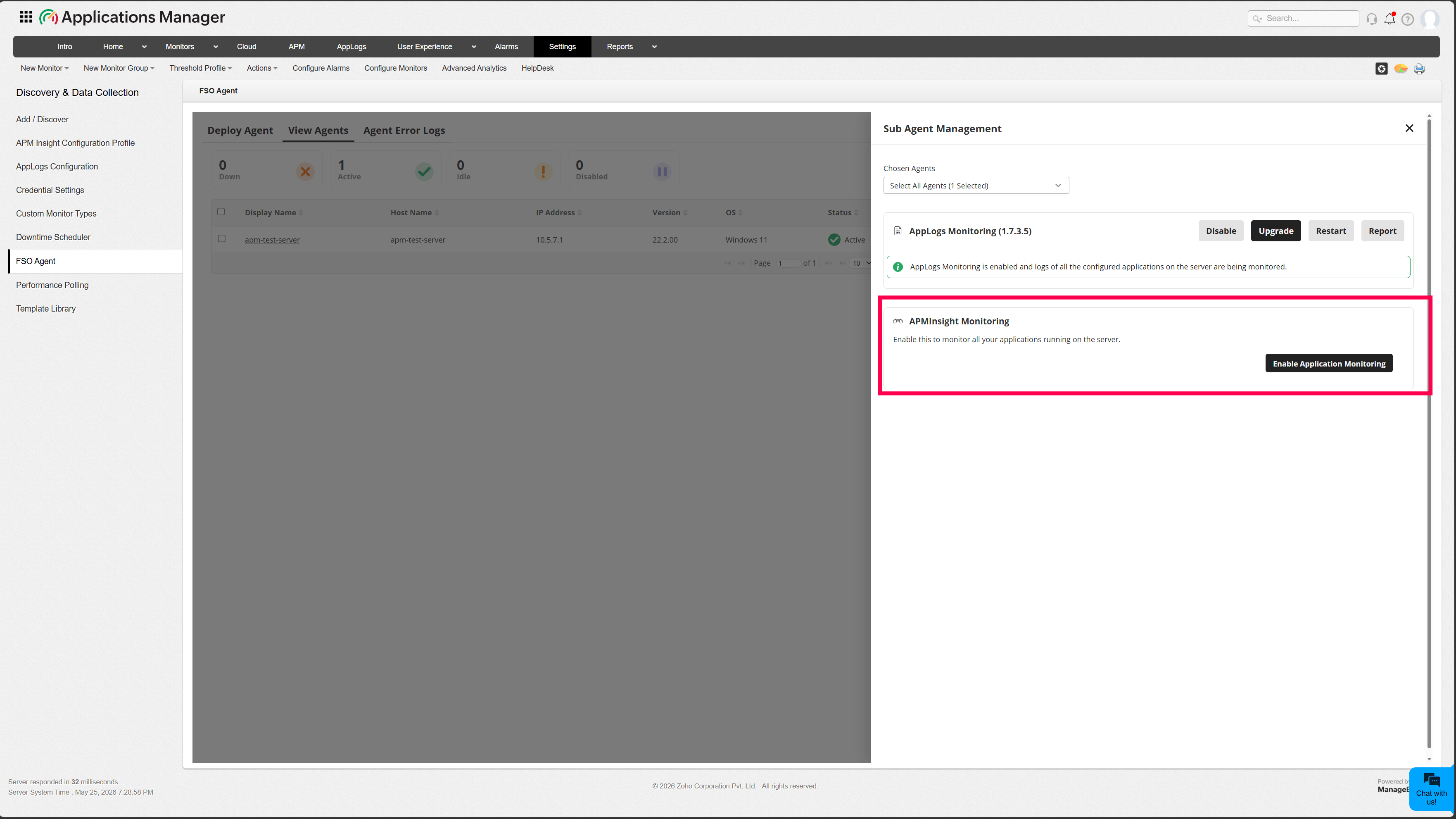This screenshot has width=1456, height=819.
Task: Expand the User Experience menu arrow
Action: point(474,47)
